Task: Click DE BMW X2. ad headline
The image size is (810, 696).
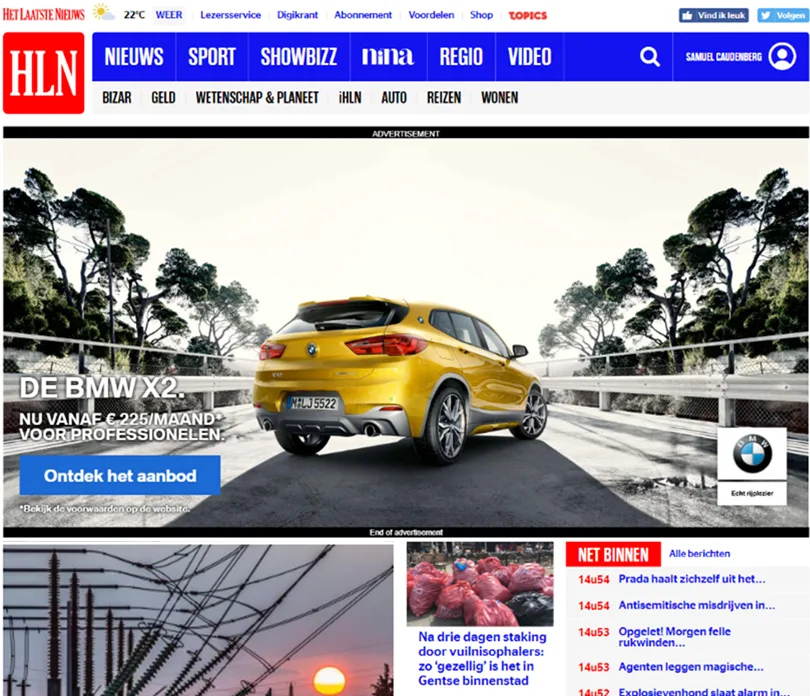Action: click(102, 388)
